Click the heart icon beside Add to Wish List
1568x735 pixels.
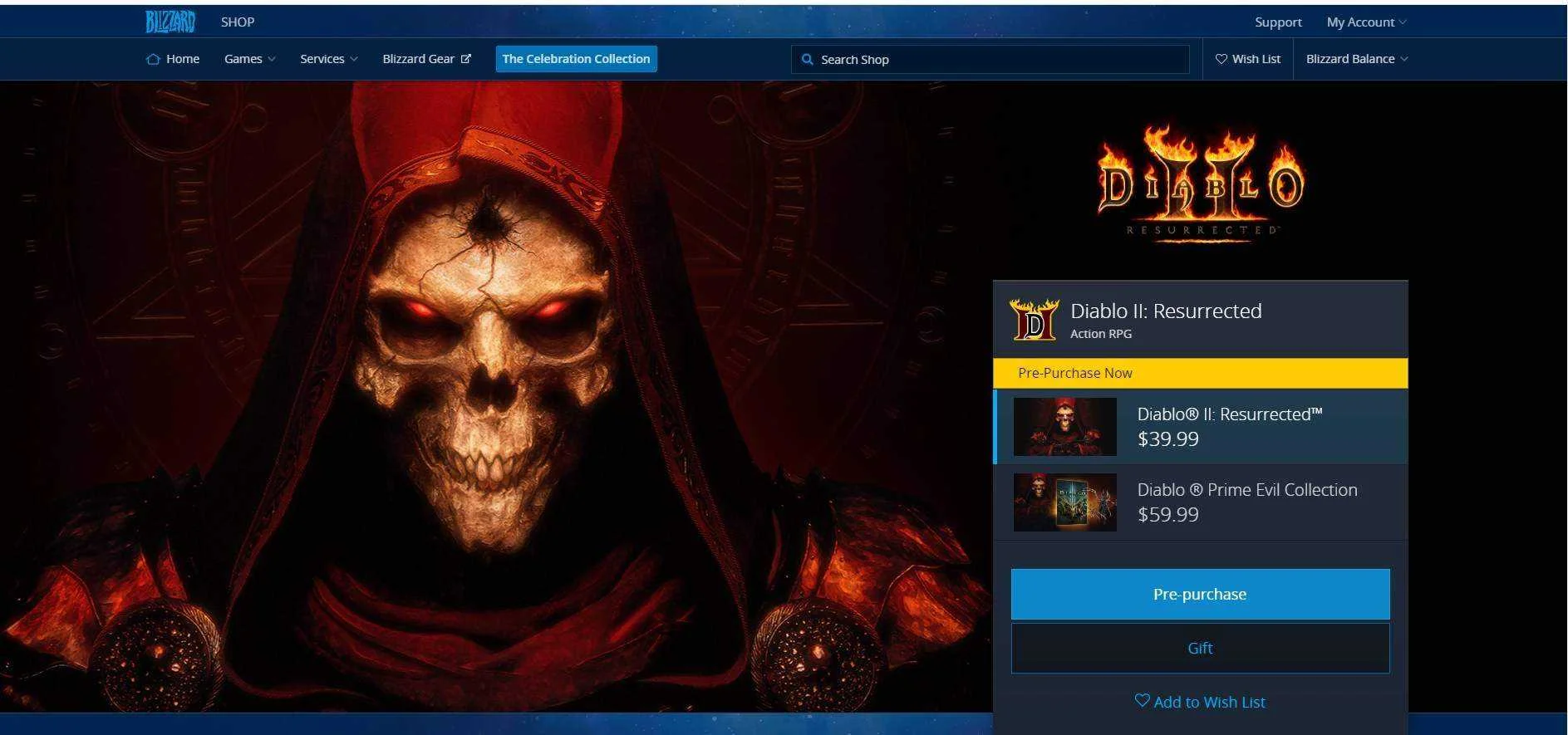tap(1143, 700)
